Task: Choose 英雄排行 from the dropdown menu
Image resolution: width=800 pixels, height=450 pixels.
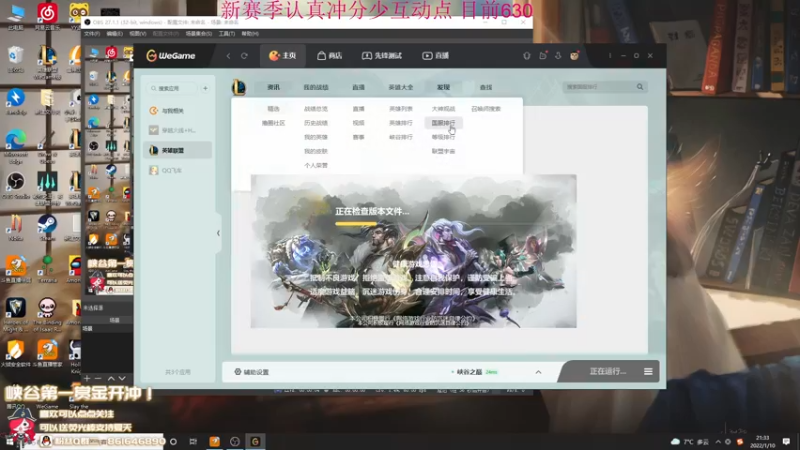Action: [401, 123]
